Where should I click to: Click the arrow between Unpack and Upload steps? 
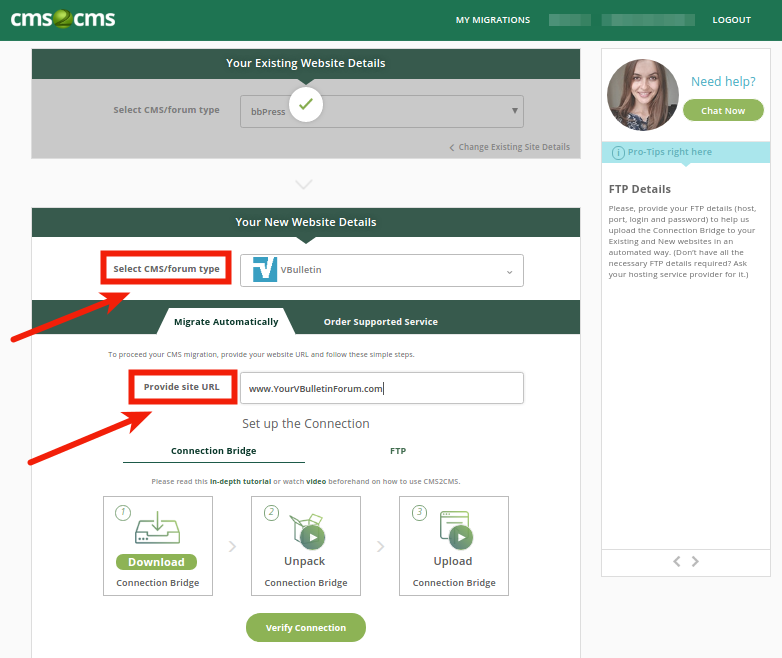tap(381, 546)
